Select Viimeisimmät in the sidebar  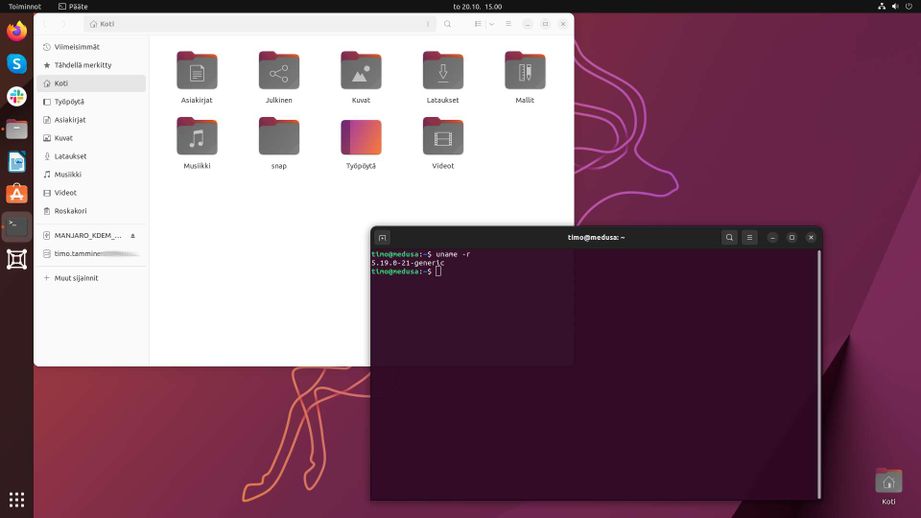[x=91, y=47]
